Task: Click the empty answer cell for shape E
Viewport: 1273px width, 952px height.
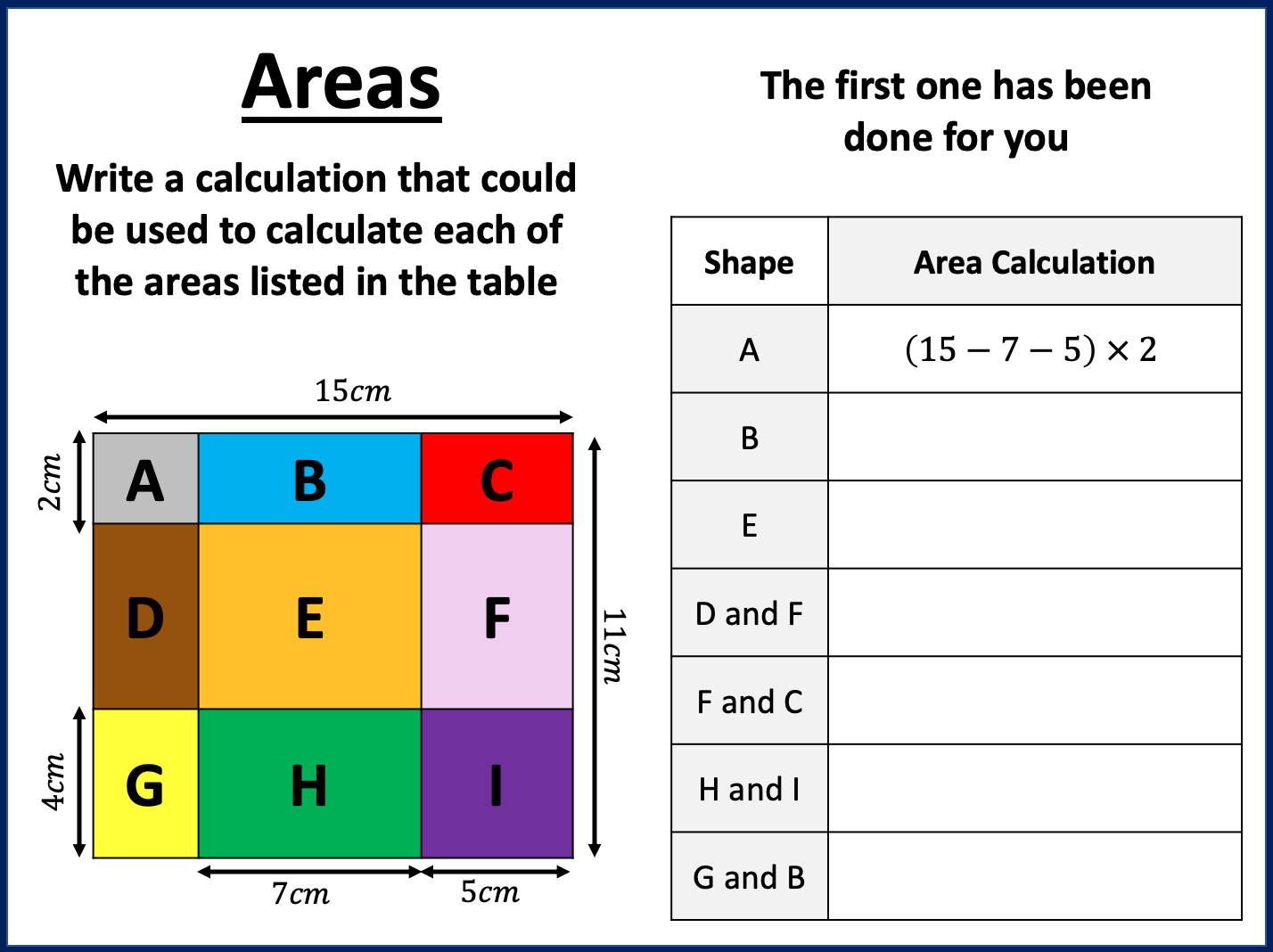Action: pos(1034,525)
